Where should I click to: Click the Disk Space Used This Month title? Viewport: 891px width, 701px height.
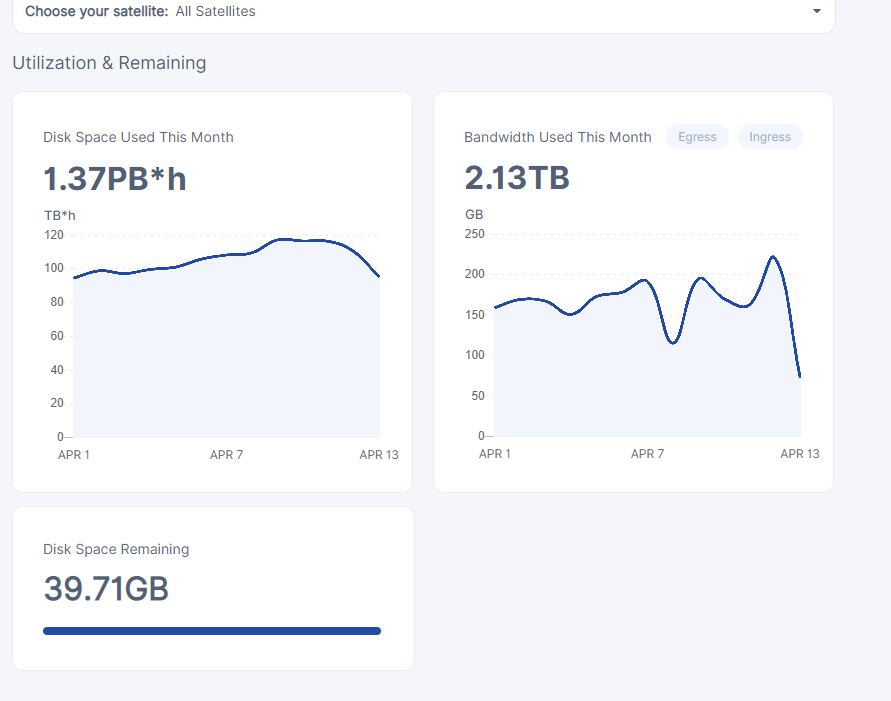coord(138,137)
